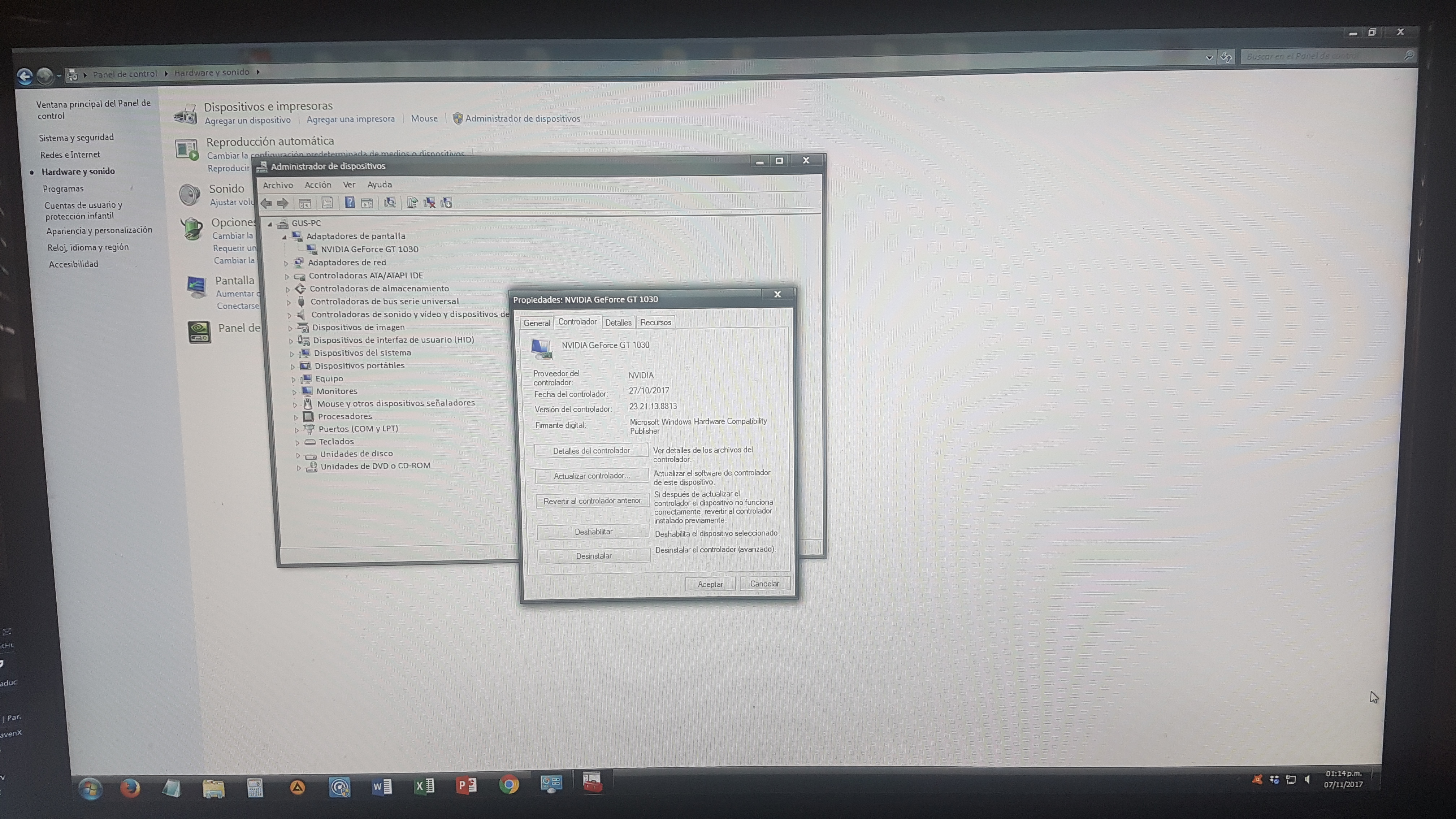1456x819 pixels.
Task: Click the Avast antivirus tray icon
Action: click(x=1257, y=780)
